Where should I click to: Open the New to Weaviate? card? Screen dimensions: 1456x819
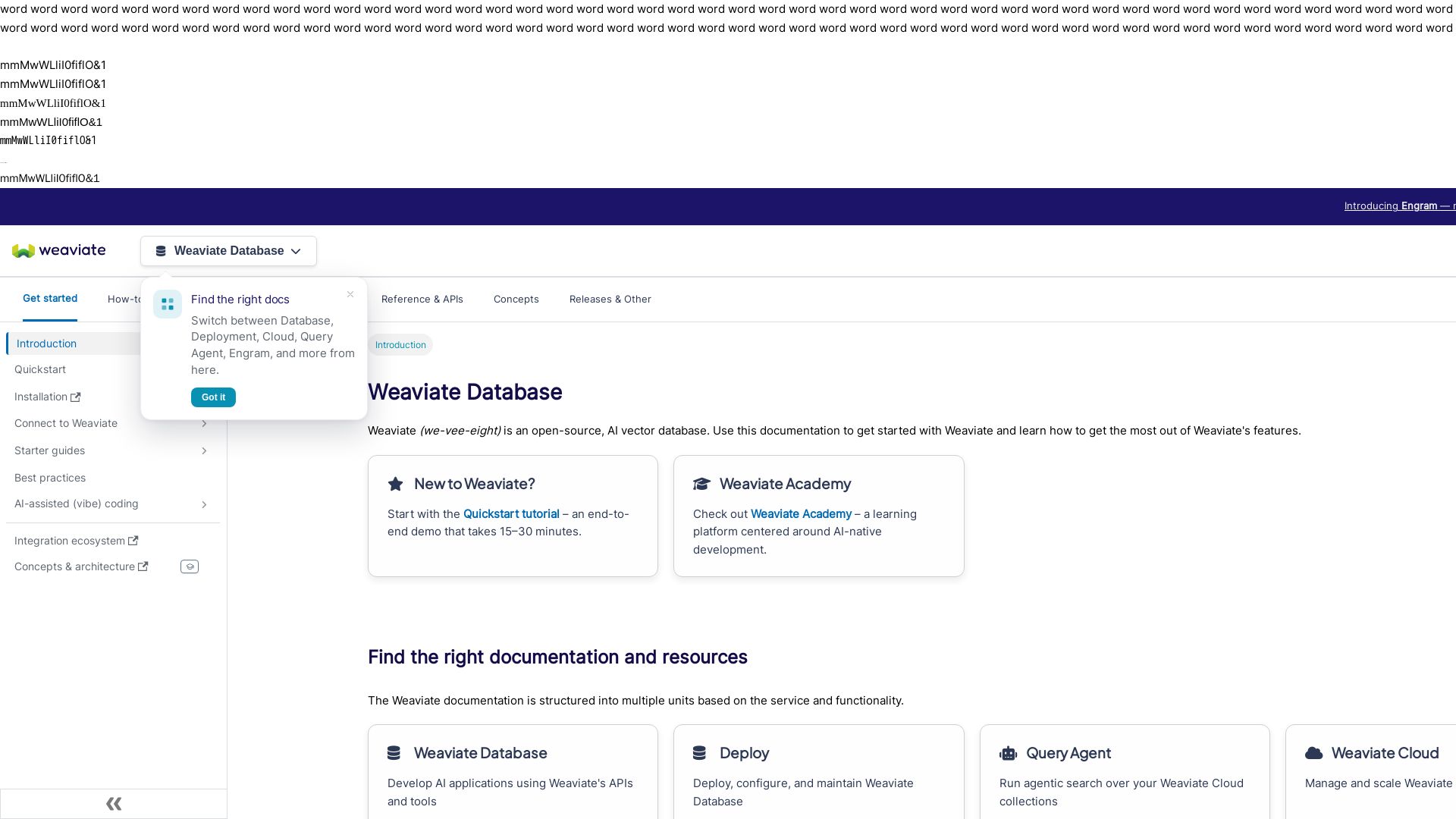pyautogui.click(x=513, y=516)
